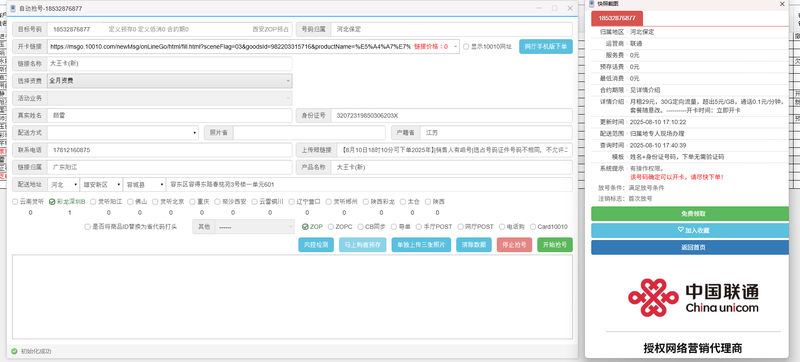The height and width of the screenshot is (362, 800).
Task: Open the 配送方式 dropdown
Action: 123,133
